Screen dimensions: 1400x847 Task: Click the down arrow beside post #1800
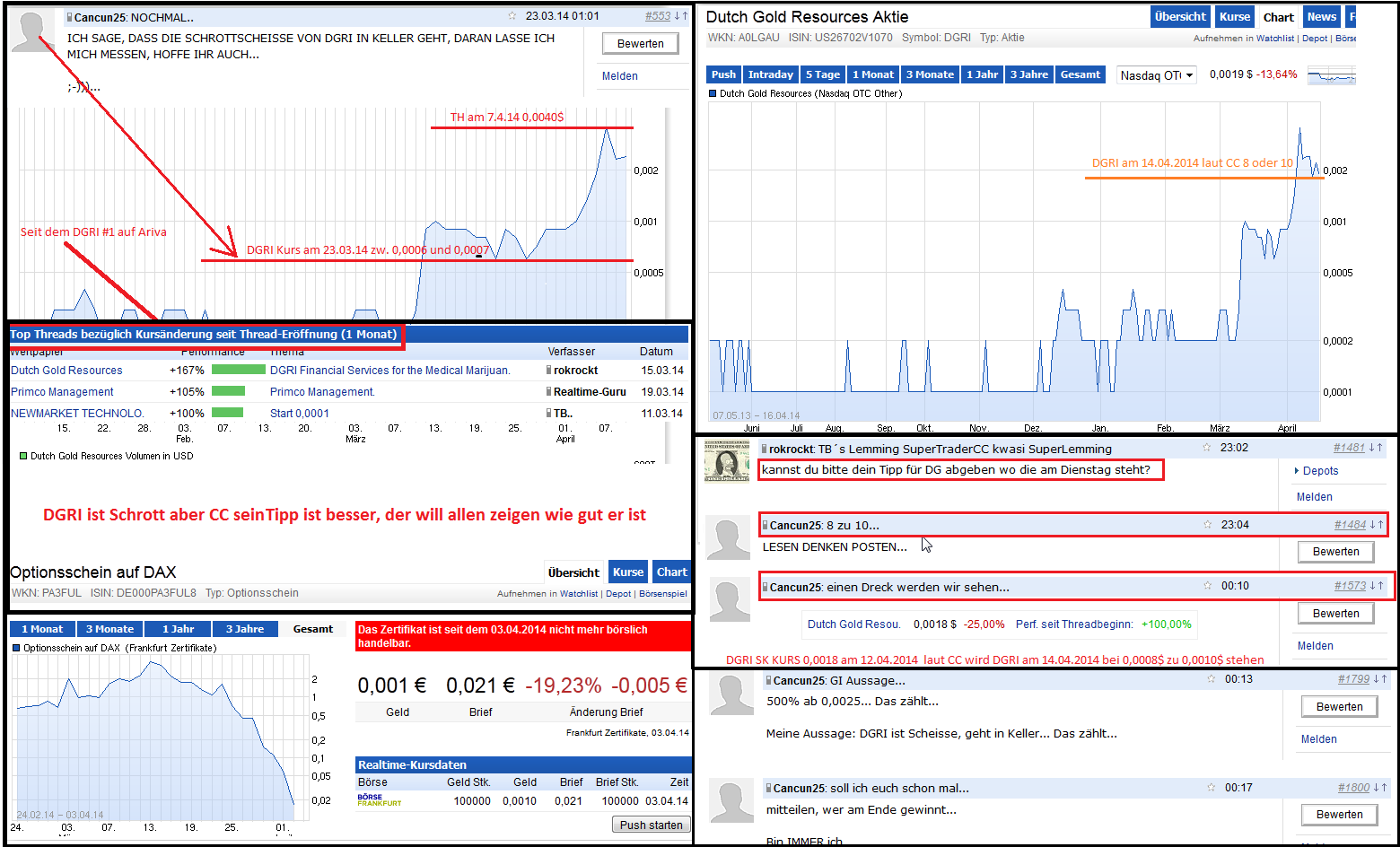coord(1376,788)
